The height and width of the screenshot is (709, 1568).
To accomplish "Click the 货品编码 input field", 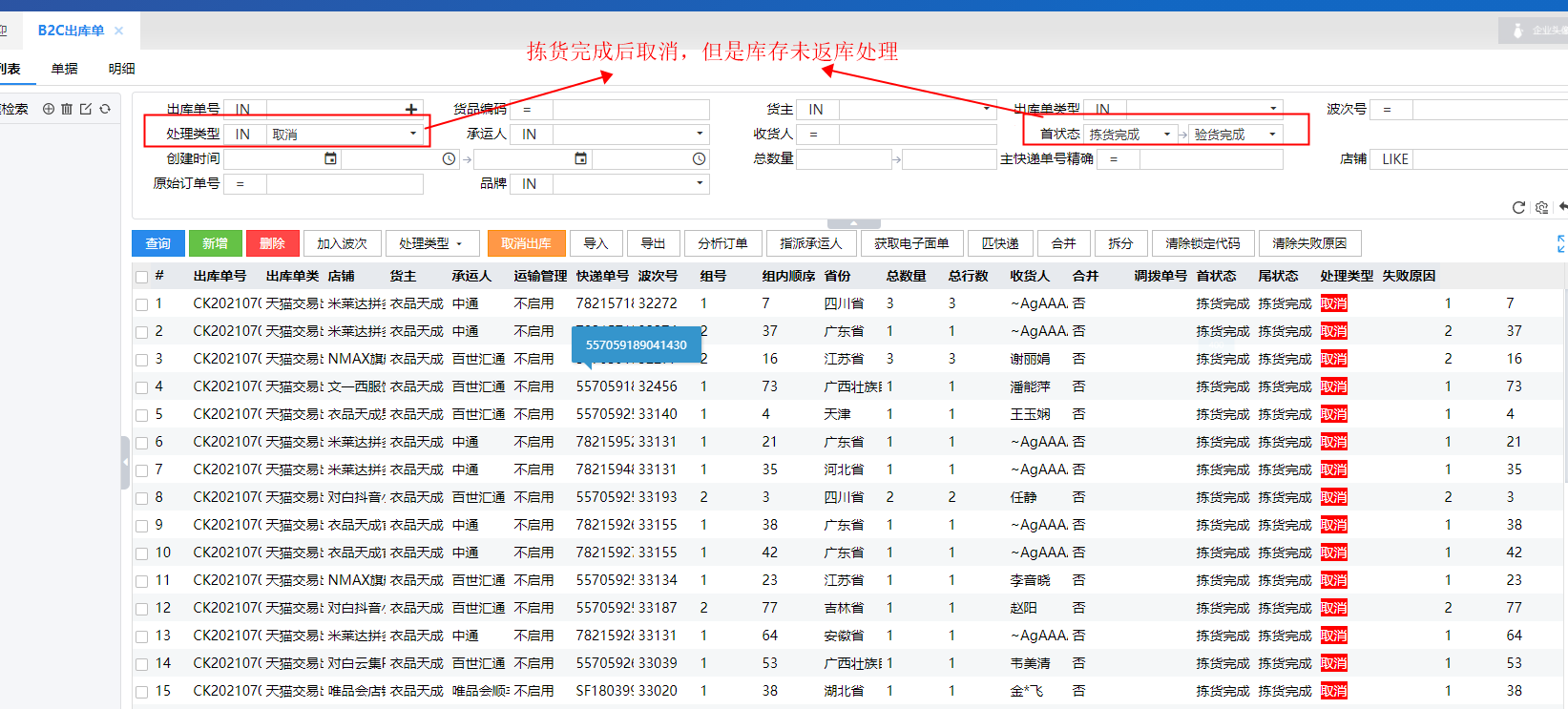I will click(x=630, y=110).
